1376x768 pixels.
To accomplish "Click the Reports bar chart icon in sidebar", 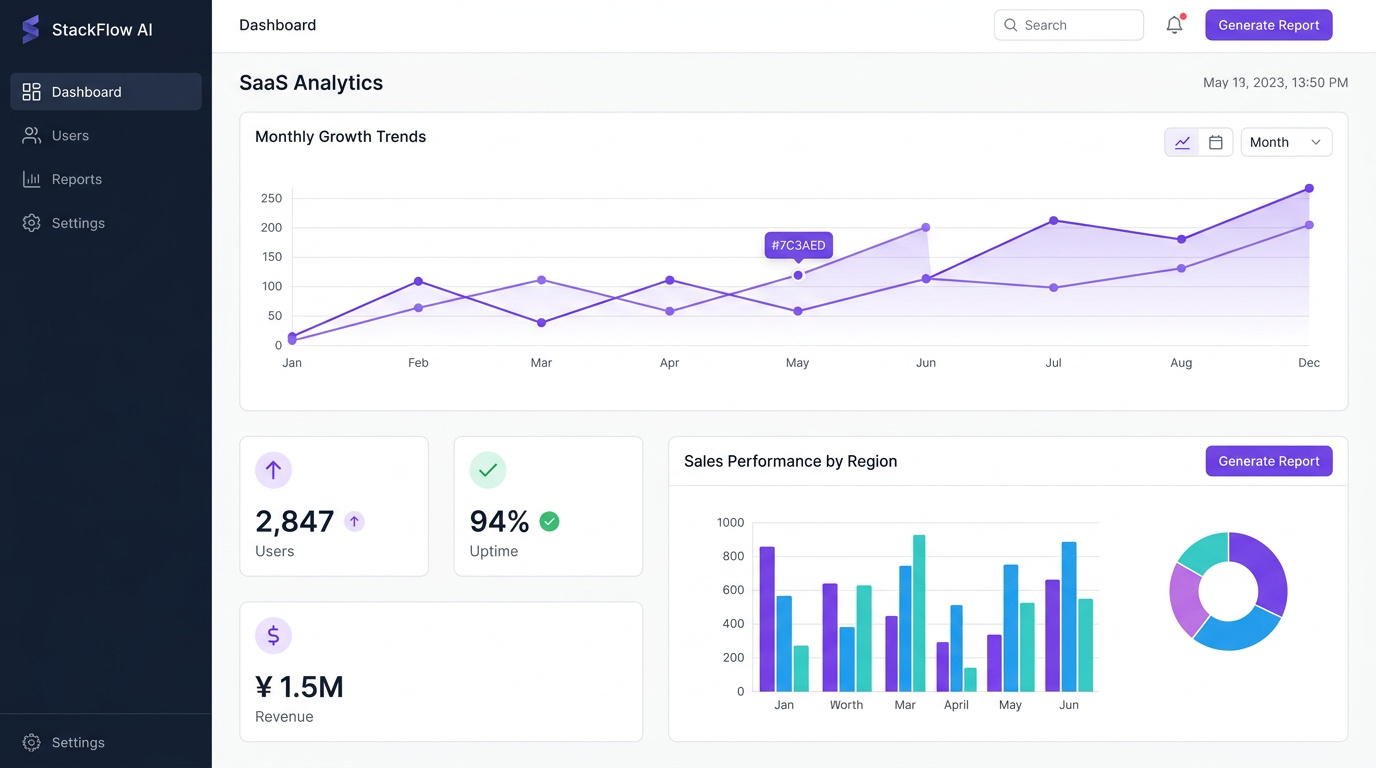I will [x=31, y=179].
